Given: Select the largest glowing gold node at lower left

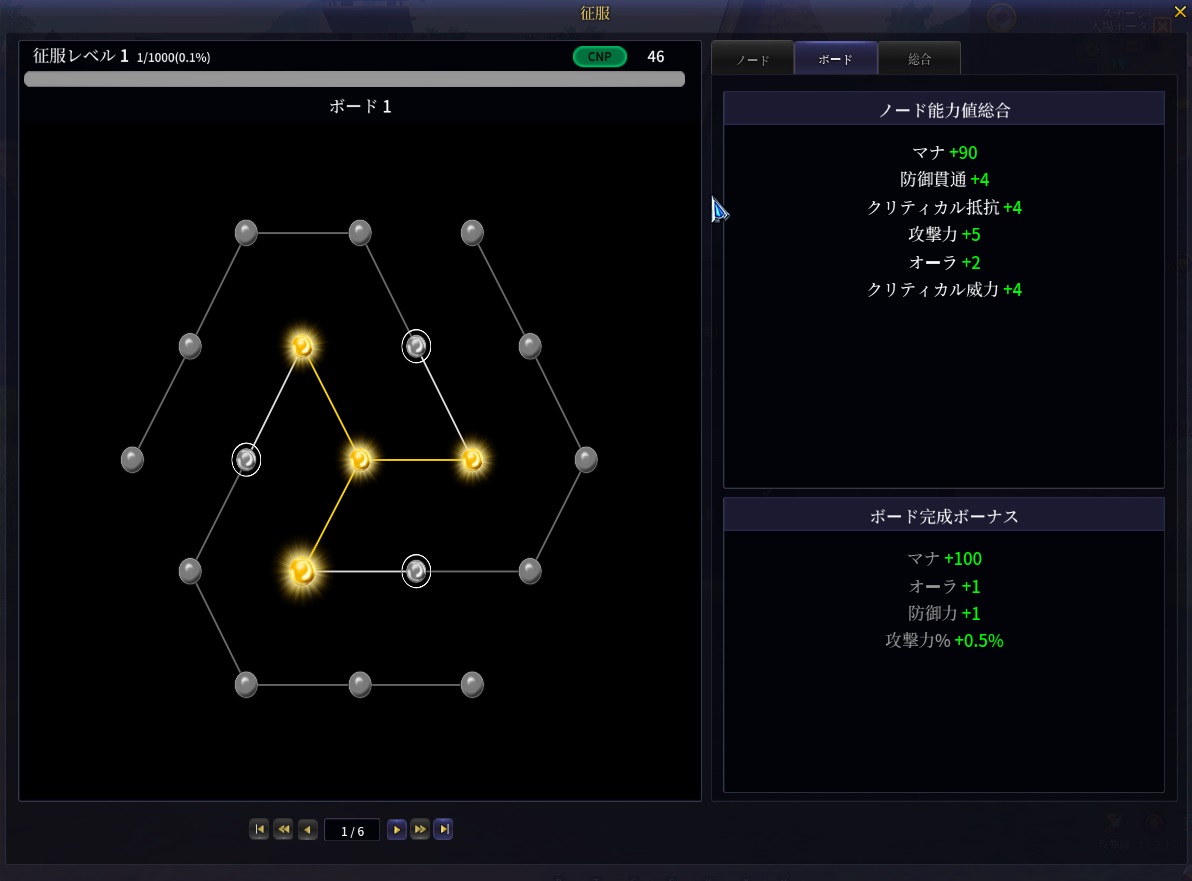Looking at the screenshot, I should pyautogui.click(x=302, y=571).
